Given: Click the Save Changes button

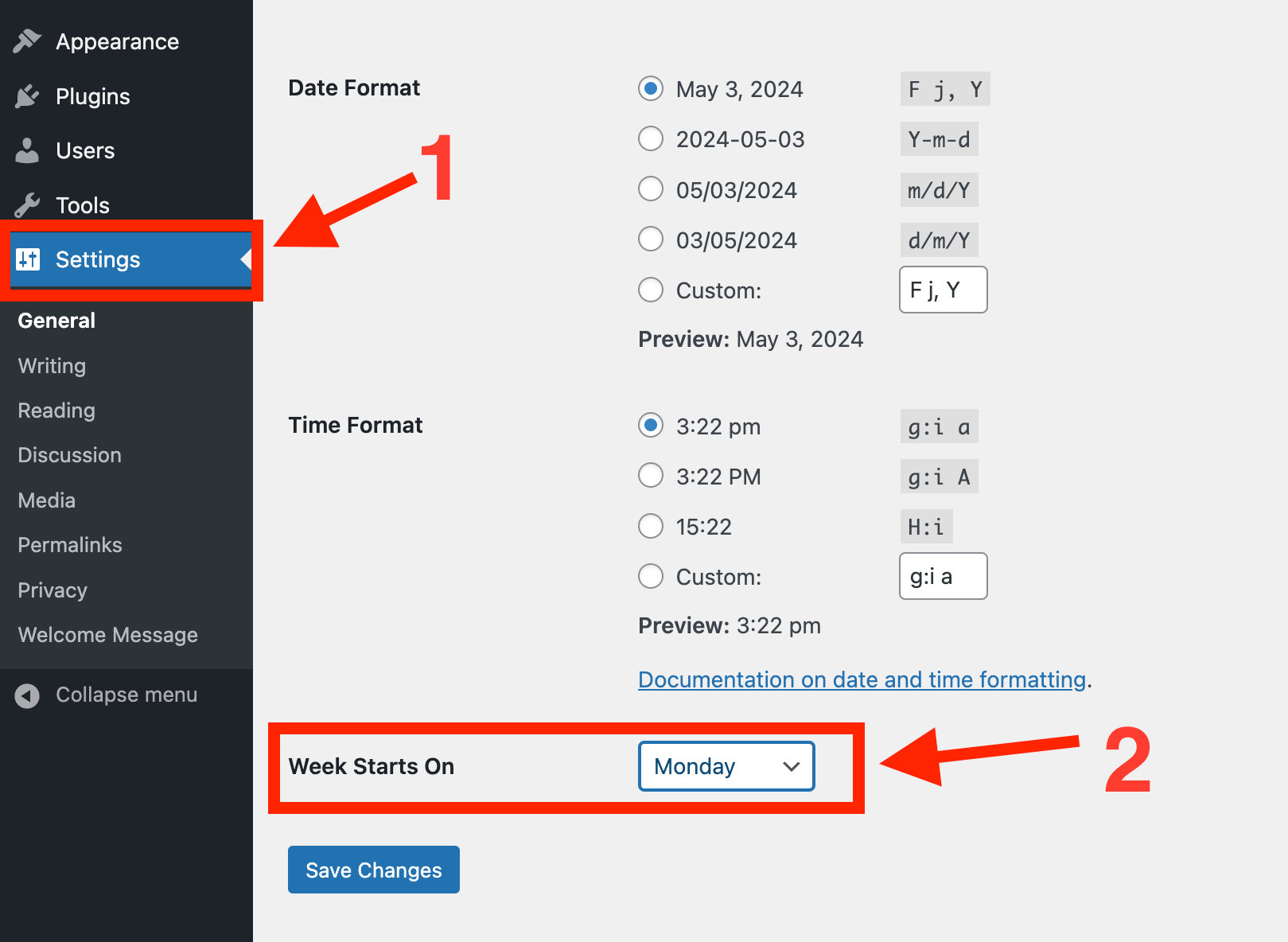Looking at the screenshot, I should pyautogui.click(x=373, y=870).
